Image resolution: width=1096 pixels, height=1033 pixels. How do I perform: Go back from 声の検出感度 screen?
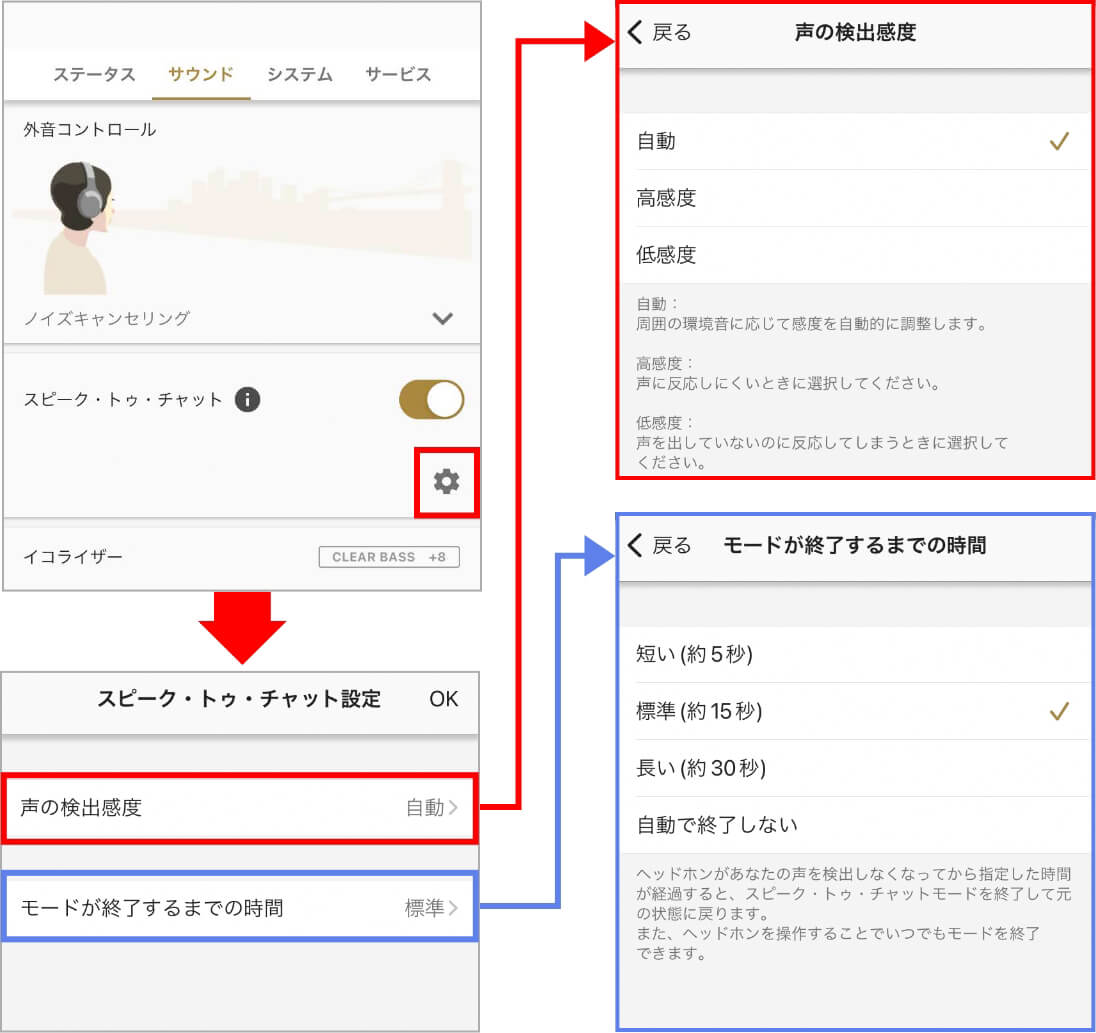point(659,32)
